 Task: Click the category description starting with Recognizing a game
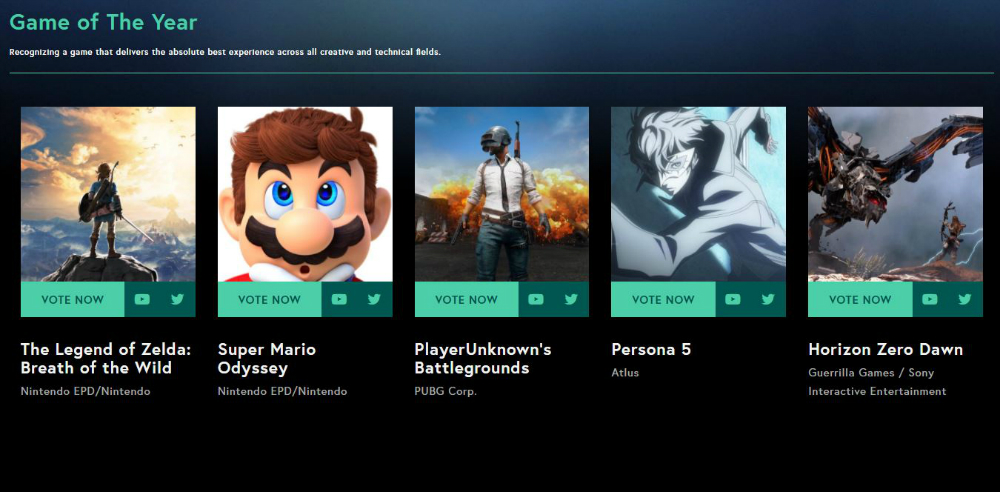click(225, 52)
